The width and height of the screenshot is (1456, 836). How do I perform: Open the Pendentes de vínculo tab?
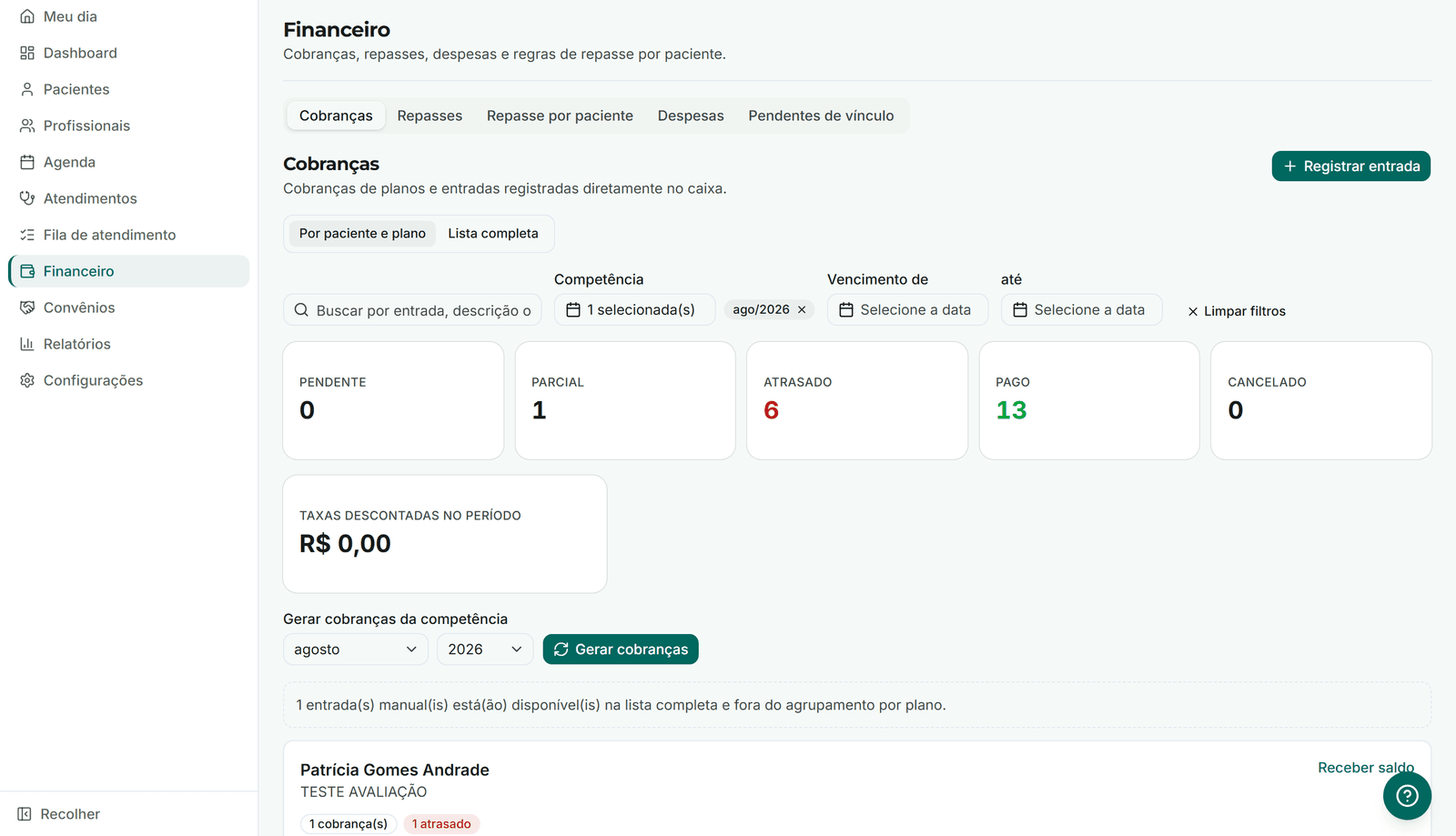click(821, 116)
